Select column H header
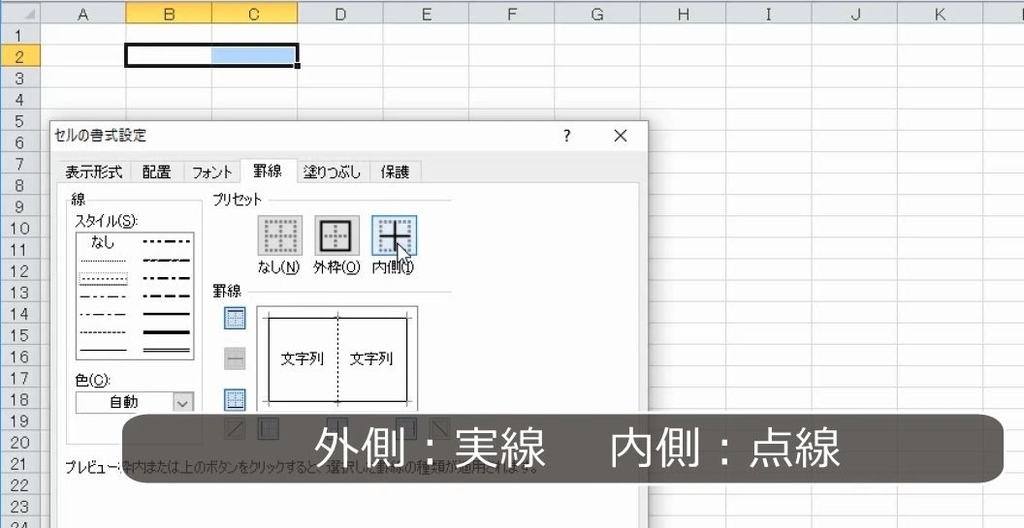 point(683,14)
